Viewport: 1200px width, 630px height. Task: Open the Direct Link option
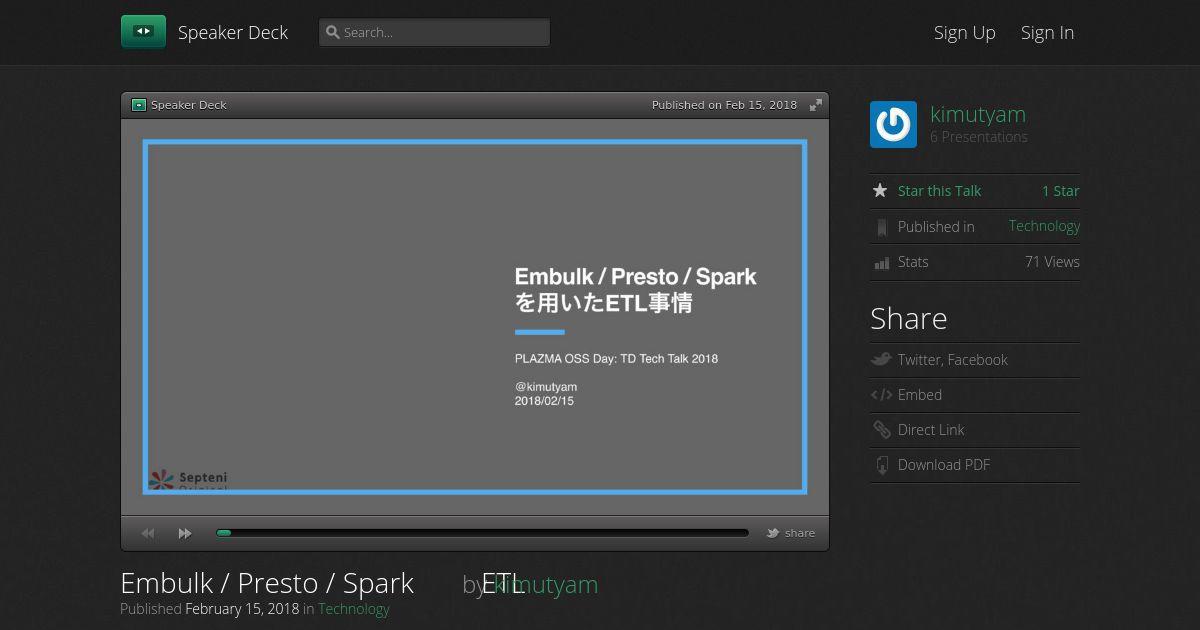point(931,430)
